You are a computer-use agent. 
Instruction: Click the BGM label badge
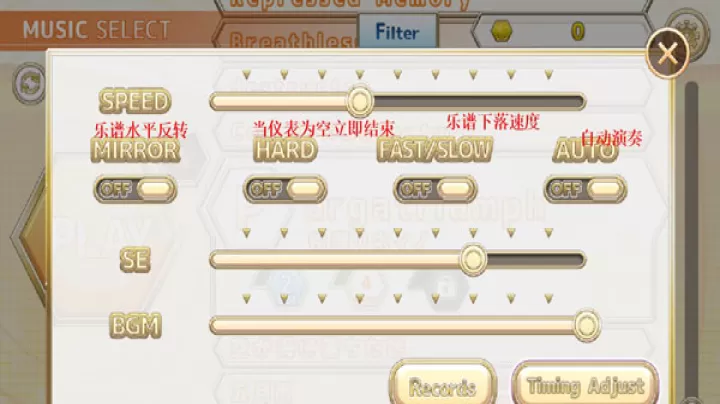(x=135, y=326)
